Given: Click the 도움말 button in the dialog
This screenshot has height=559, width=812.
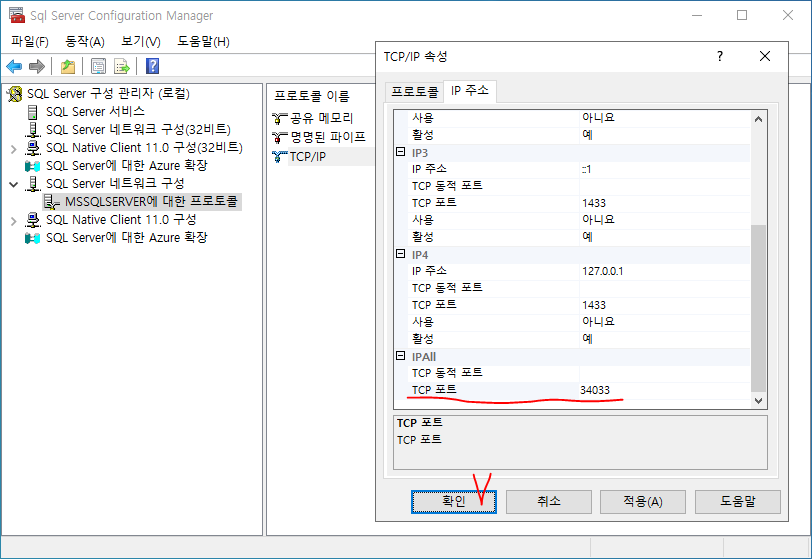Looking at the screenshot, I should click(x=737, y=501).
